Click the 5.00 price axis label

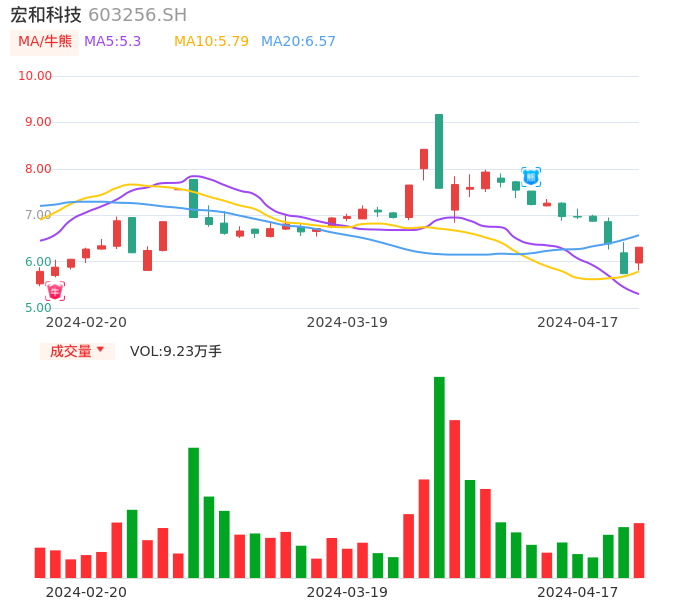pyautogui.click(x=38, y=308)
